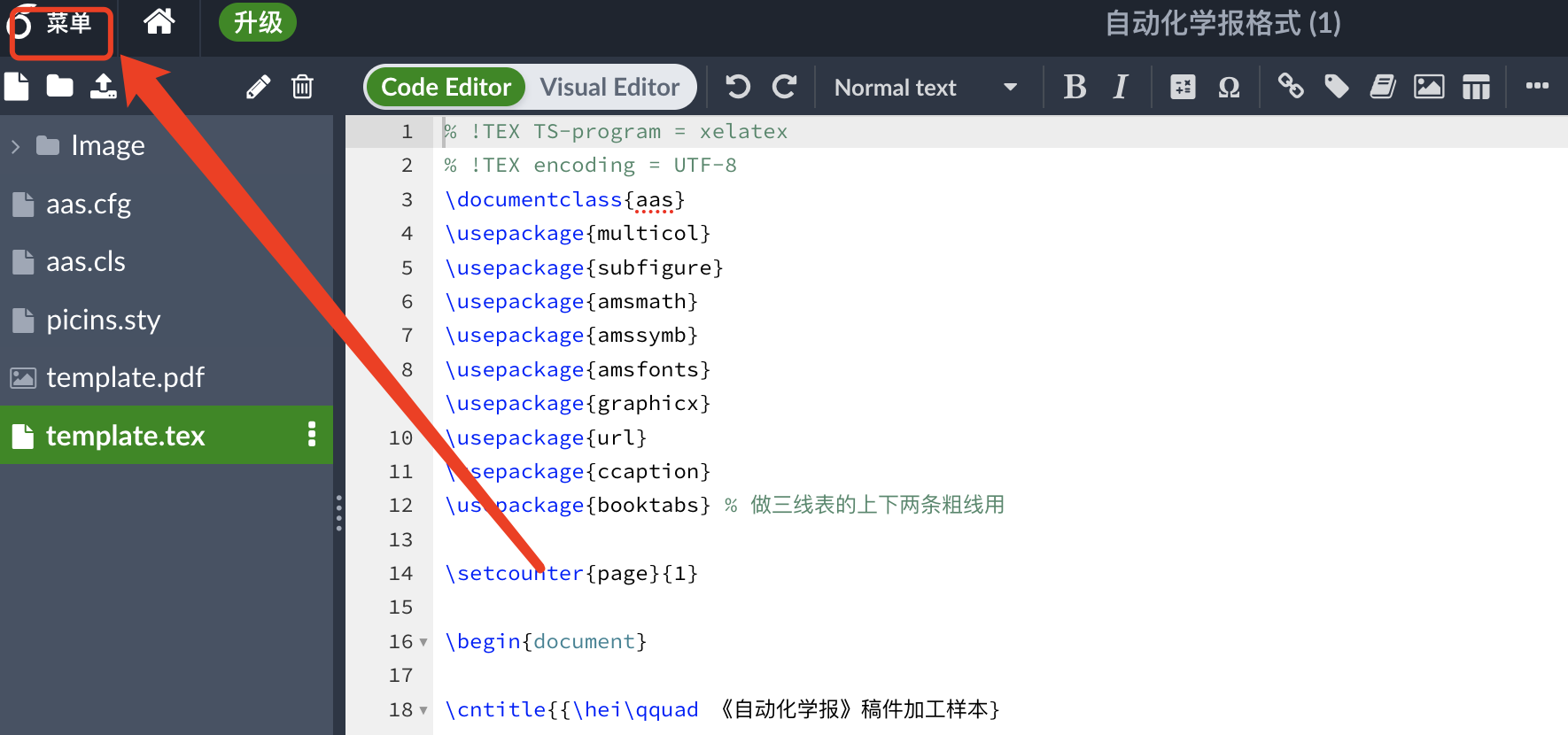Click the sidebar resize handle dots
Screen dimensions: 1568x735
338,513
